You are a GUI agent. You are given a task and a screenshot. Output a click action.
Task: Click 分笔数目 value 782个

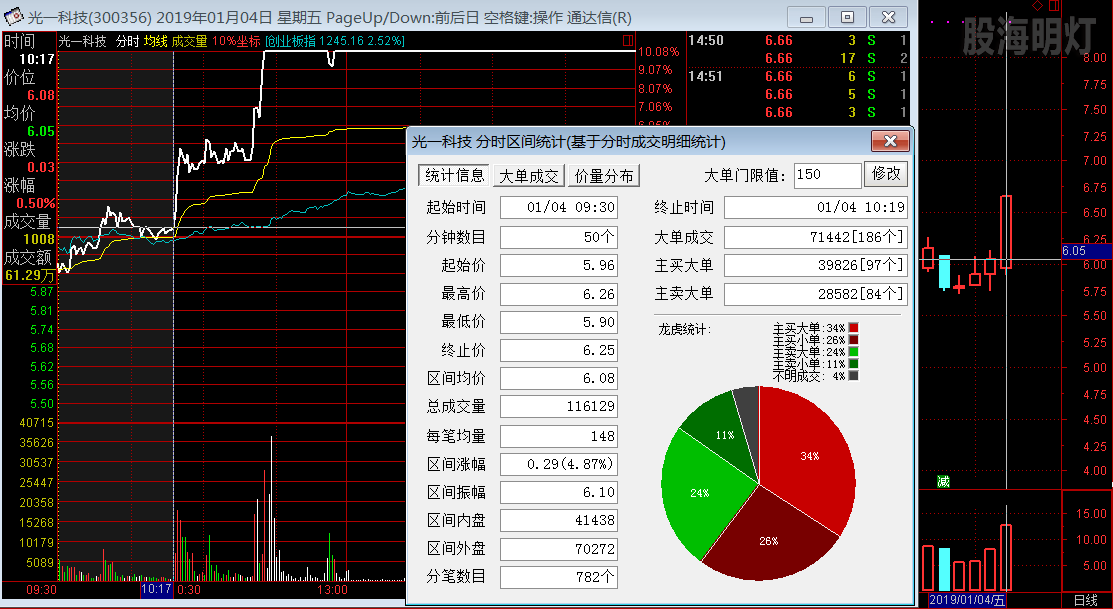click(x=559, y=577)
